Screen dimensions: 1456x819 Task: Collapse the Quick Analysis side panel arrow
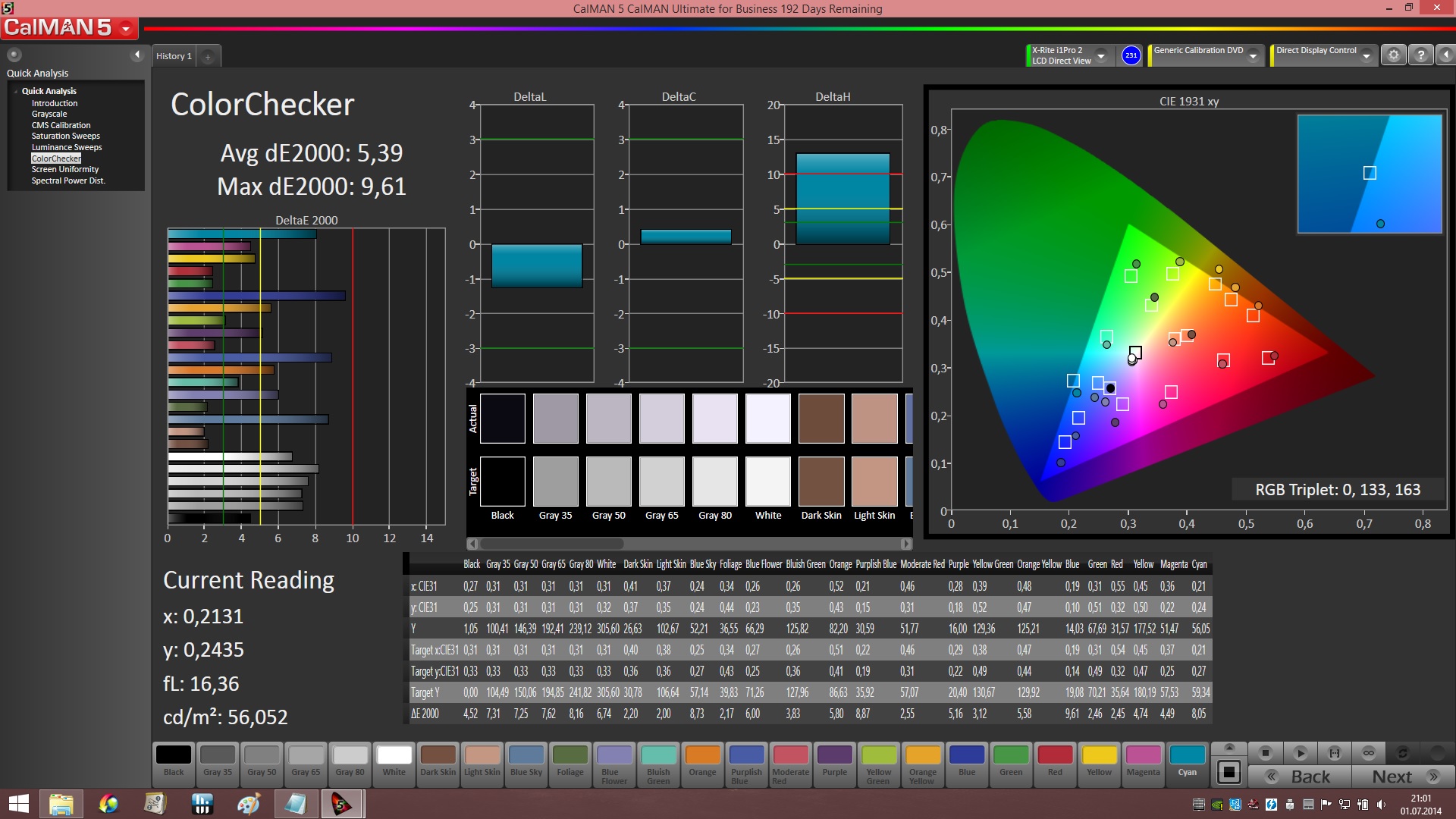(137, 55)
